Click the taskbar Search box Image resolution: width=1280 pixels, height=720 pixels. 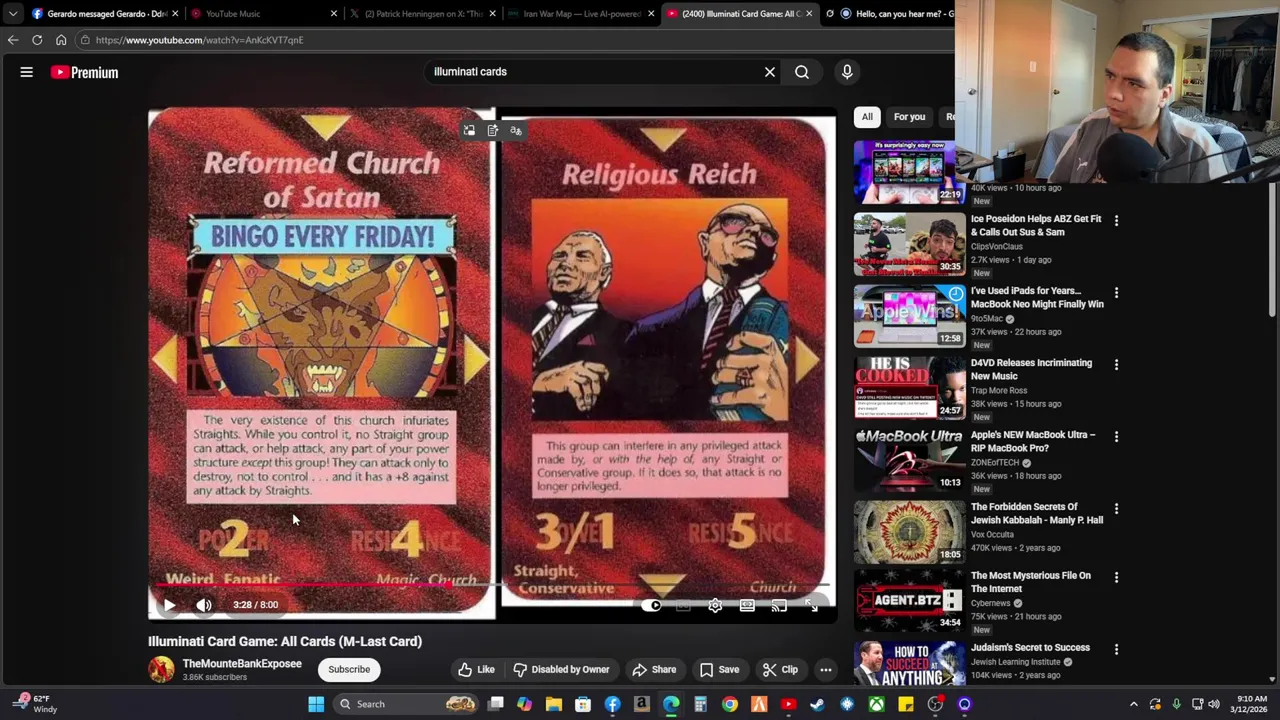click(x=406, y=704)
